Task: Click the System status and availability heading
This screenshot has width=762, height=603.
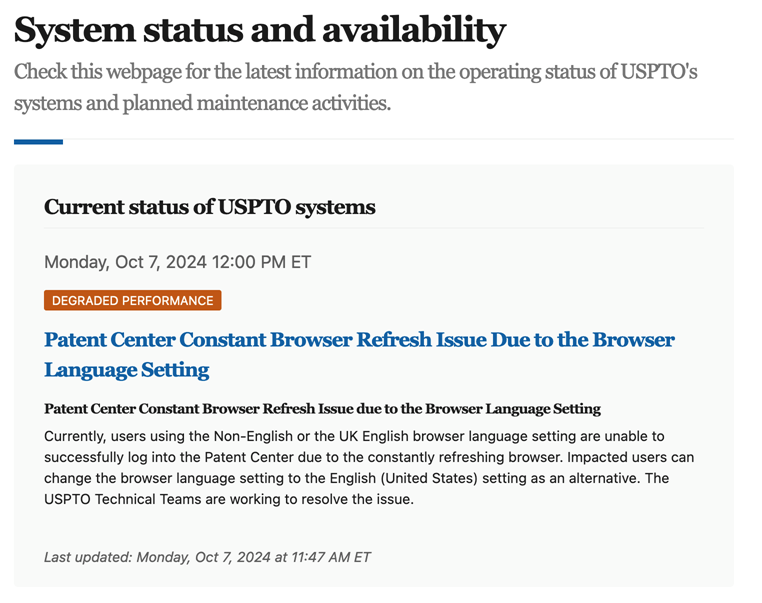Action: tap(260, 31)
